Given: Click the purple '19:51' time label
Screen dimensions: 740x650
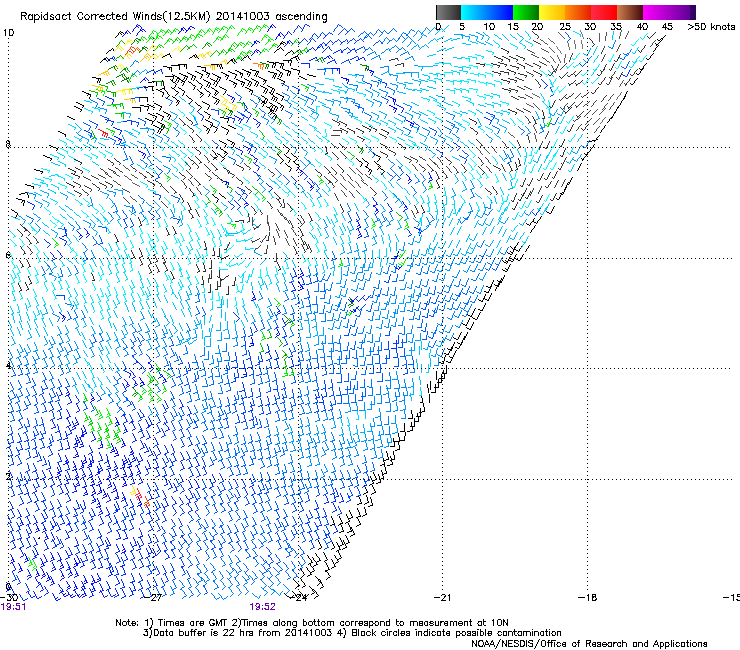Looking at the screenshot, I should click(13, 607).
